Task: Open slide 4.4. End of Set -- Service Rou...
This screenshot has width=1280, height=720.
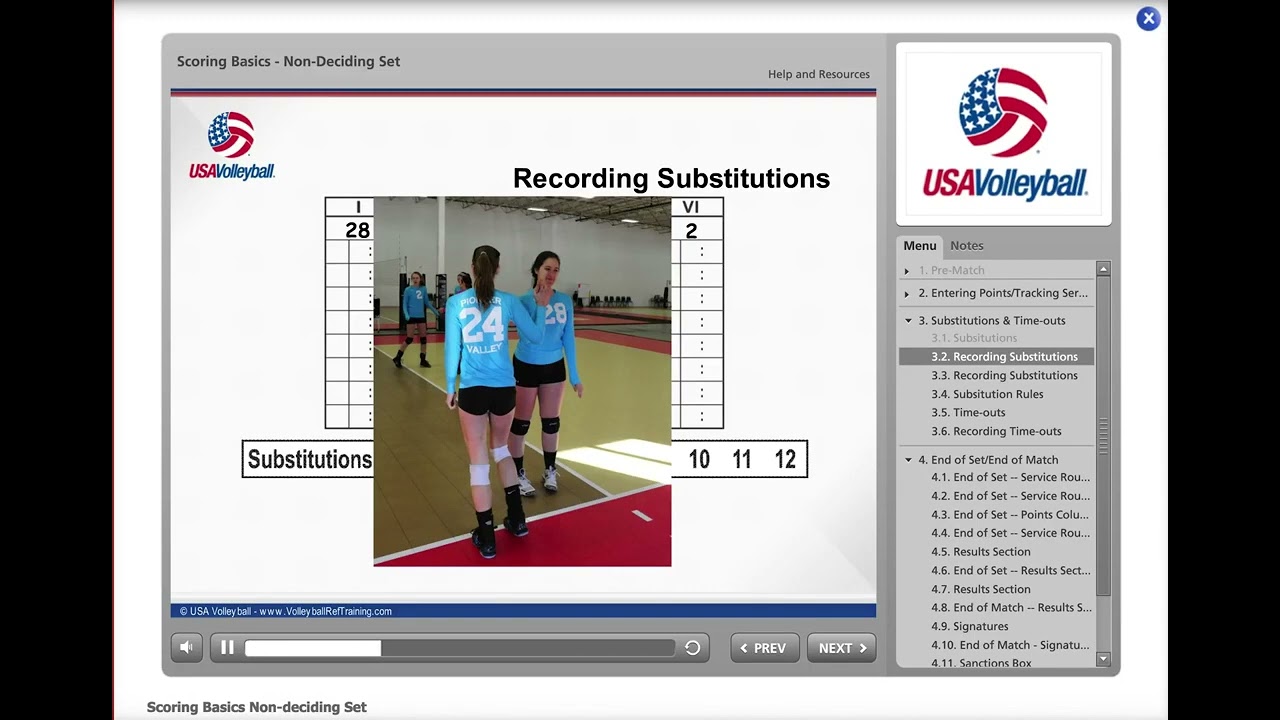Action: pos(1010,533)
